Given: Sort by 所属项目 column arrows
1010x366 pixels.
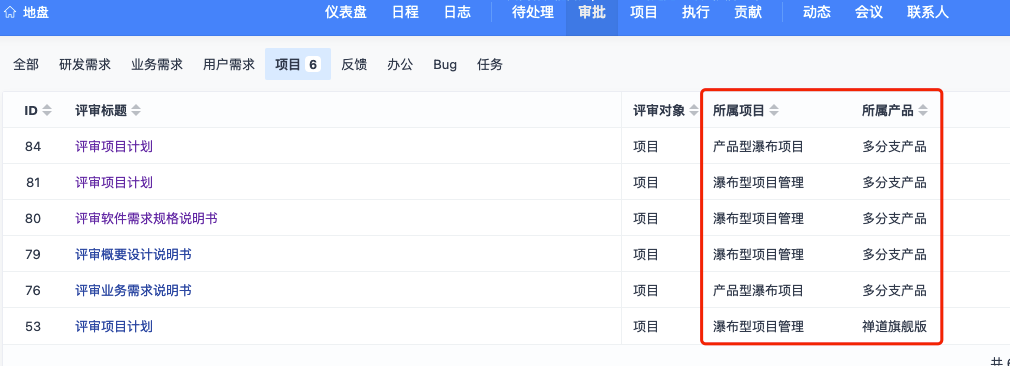Looking at the screenshot, I should (x=774, y=111).
